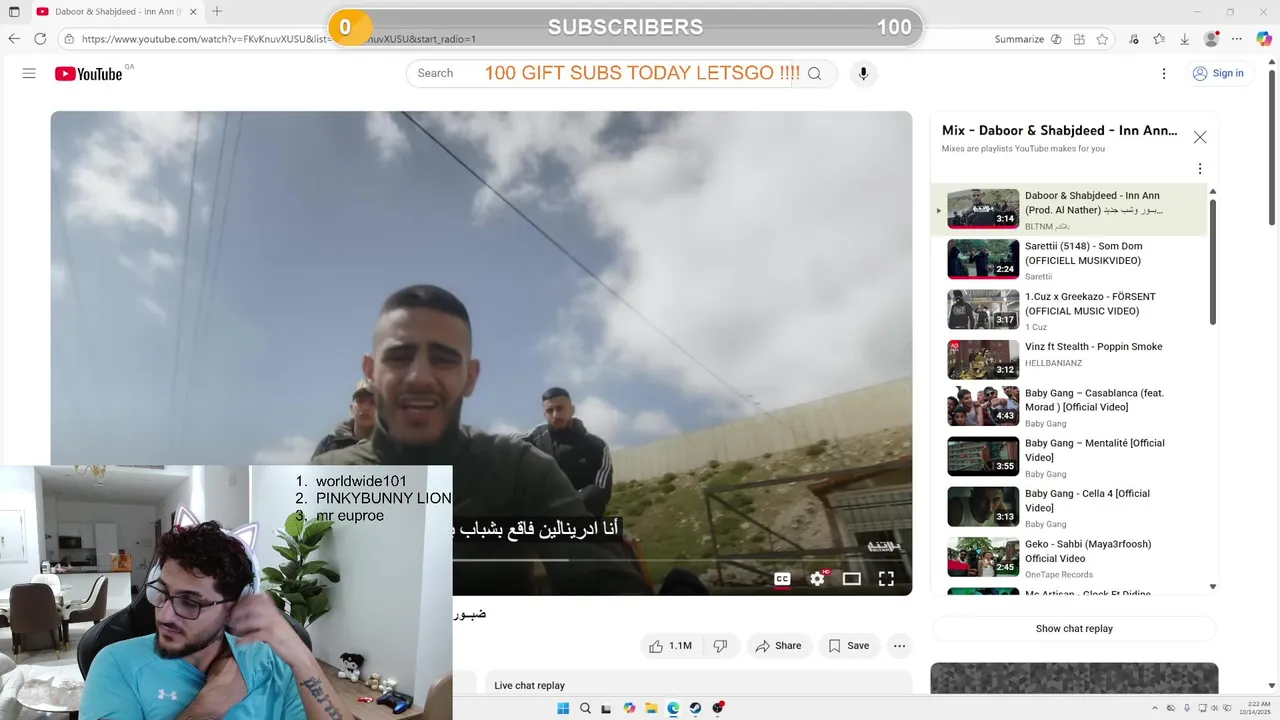Enter full screen video mode
1280x720 pixels.
[886, 579]
